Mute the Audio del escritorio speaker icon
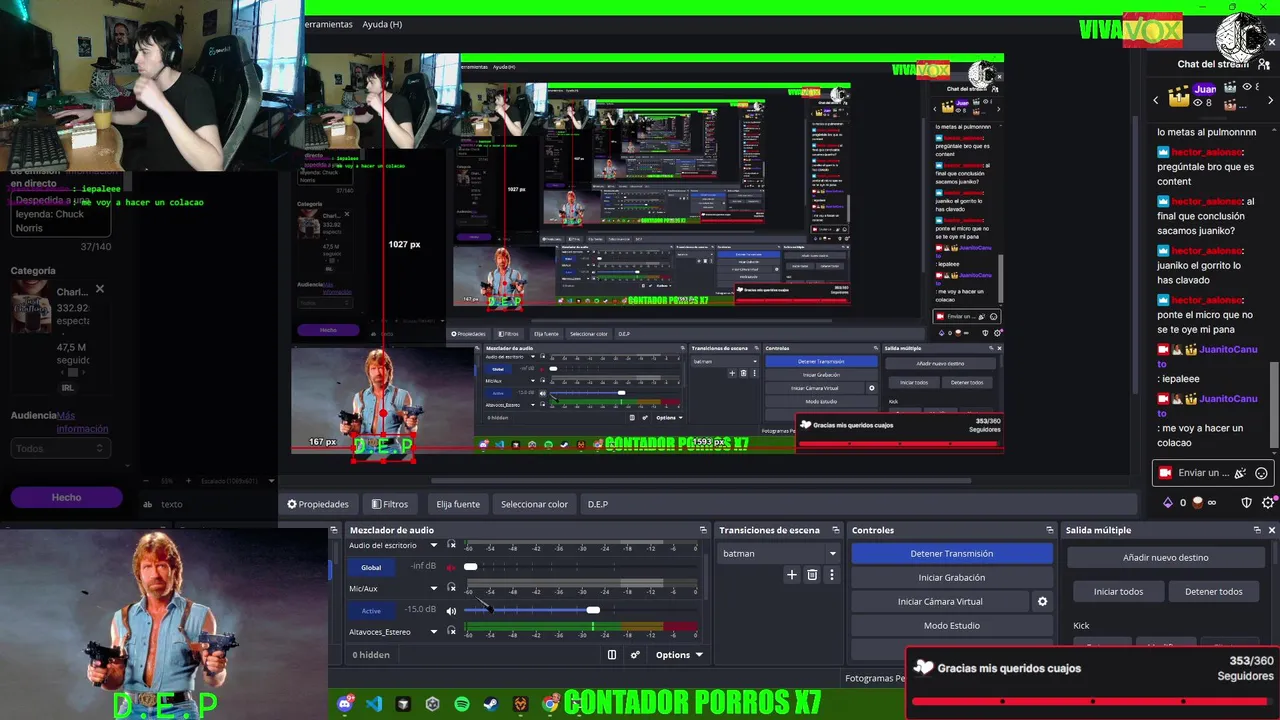Image resolution: width=1280 pixels, height=720 pixels. [x=452, y=567]
